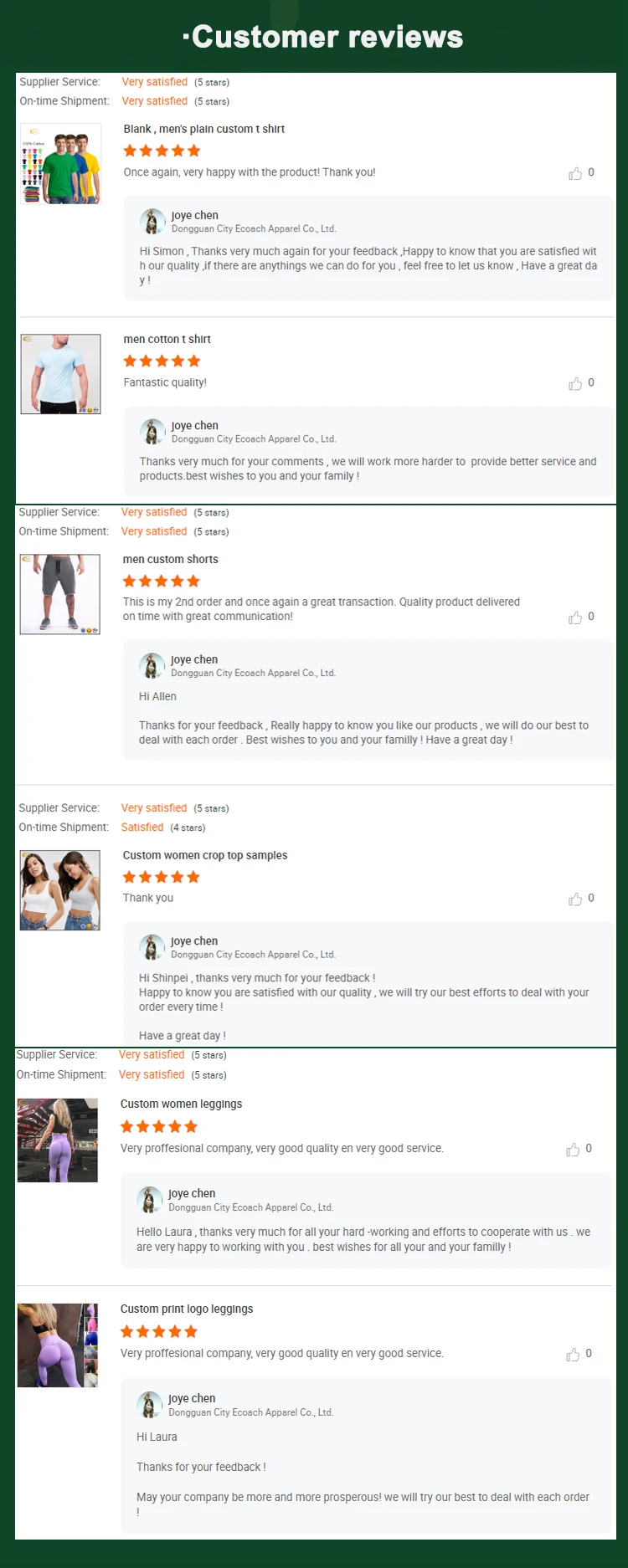Click thumbs-up on 'Thank you' crop top review
The height and width of the screenshot is (1568, 628).
coord(575,899)
